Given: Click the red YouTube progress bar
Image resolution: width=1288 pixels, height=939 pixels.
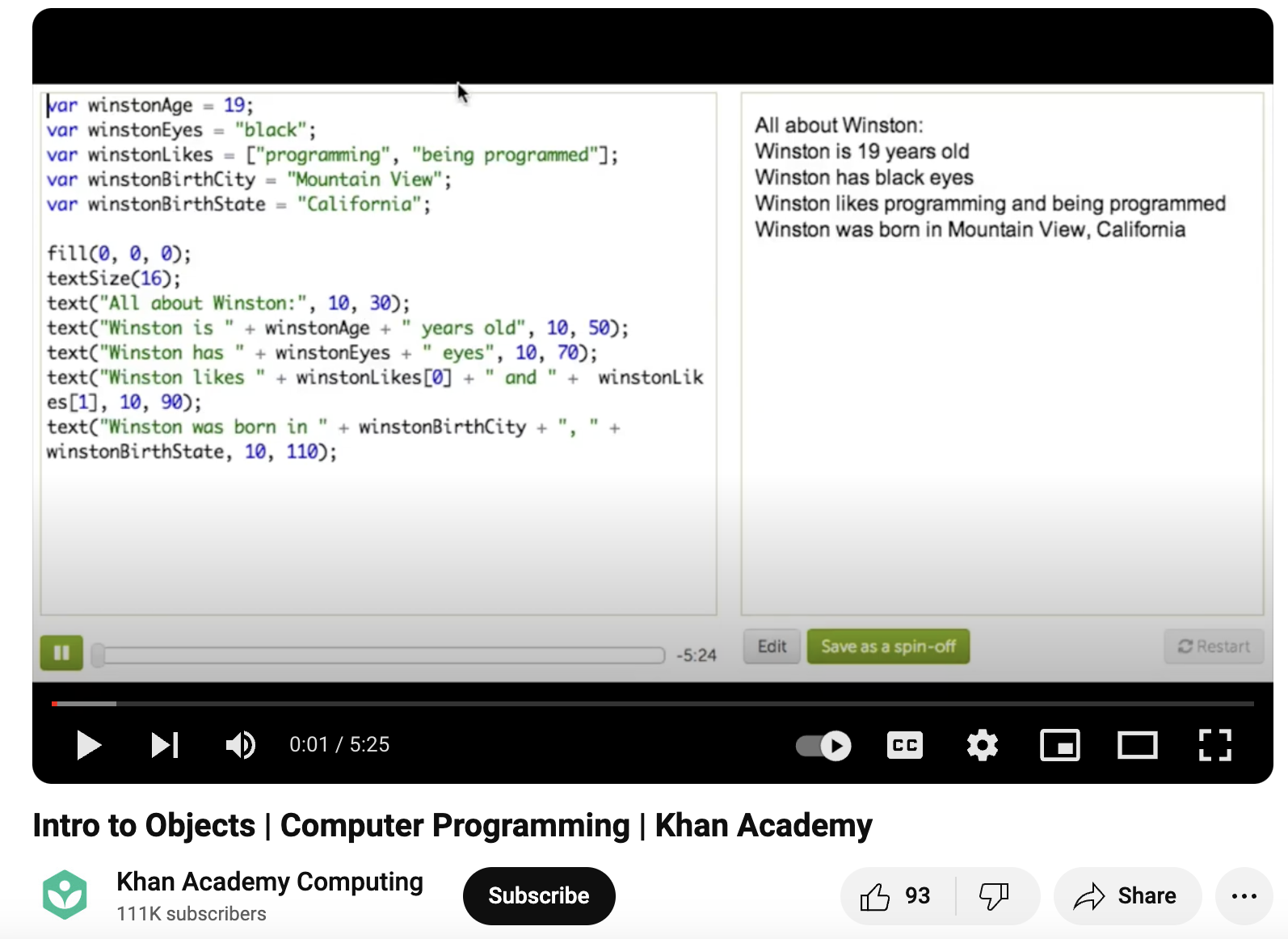Looking at the screenshot, I should click(652, 704).
